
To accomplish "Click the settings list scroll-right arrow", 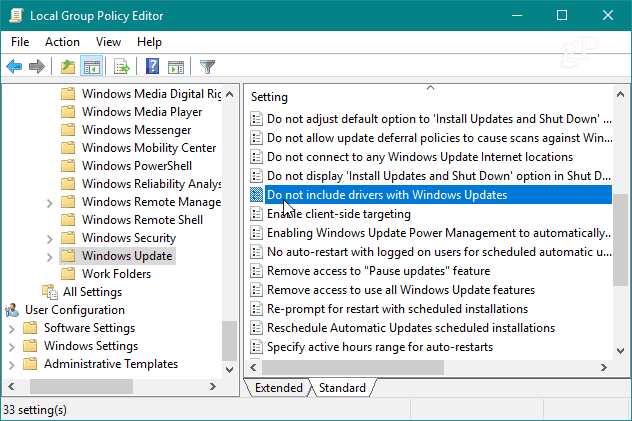I will pyautogui.click(x=603, y=367).
